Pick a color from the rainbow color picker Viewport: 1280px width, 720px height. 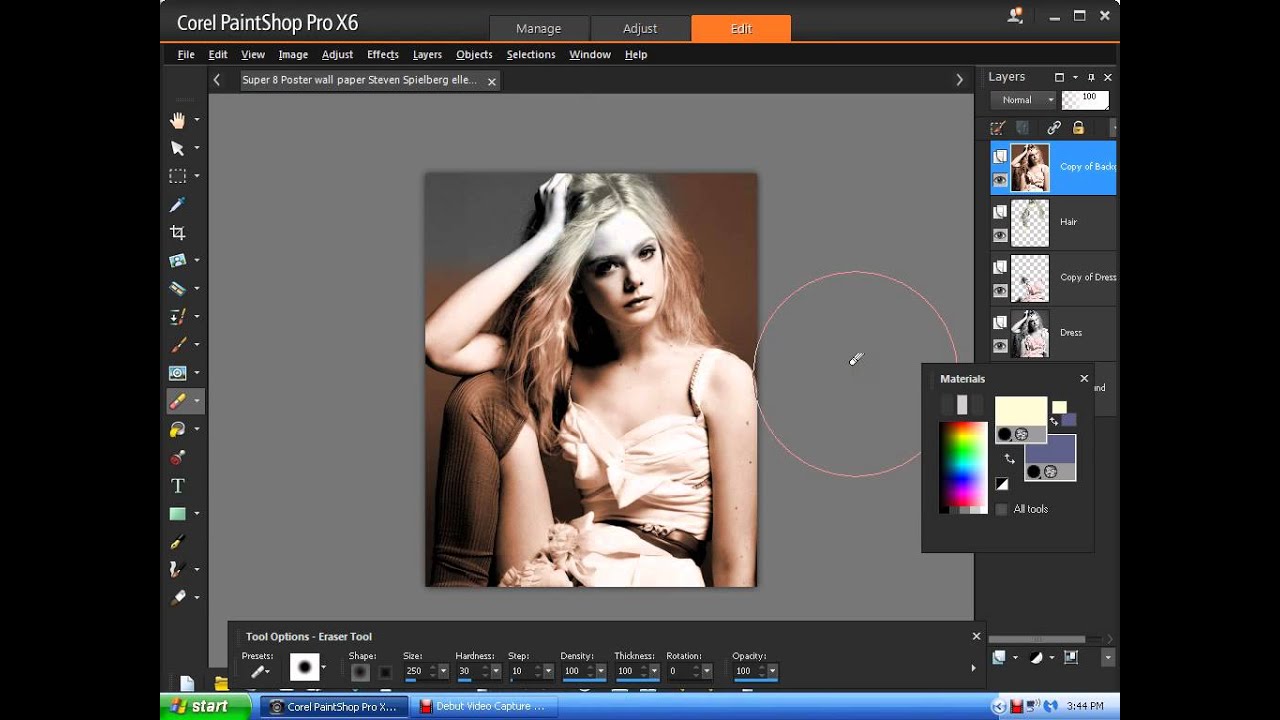click(x=963, y=464)
